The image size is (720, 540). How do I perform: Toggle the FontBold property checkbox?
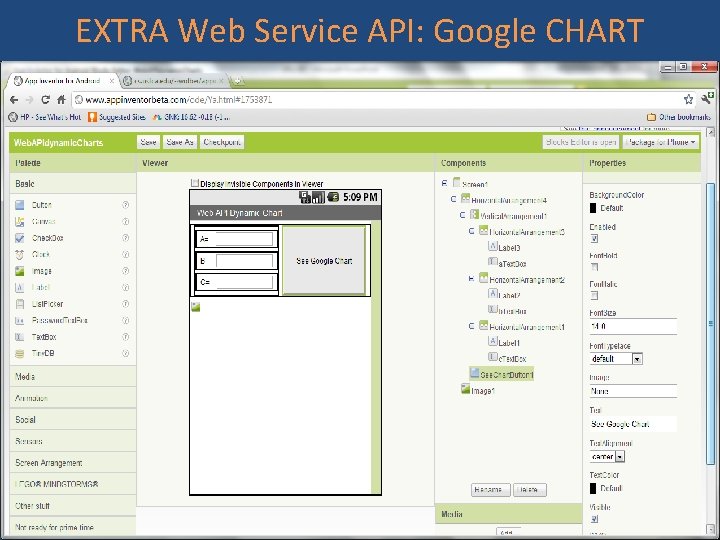[594, 267]
